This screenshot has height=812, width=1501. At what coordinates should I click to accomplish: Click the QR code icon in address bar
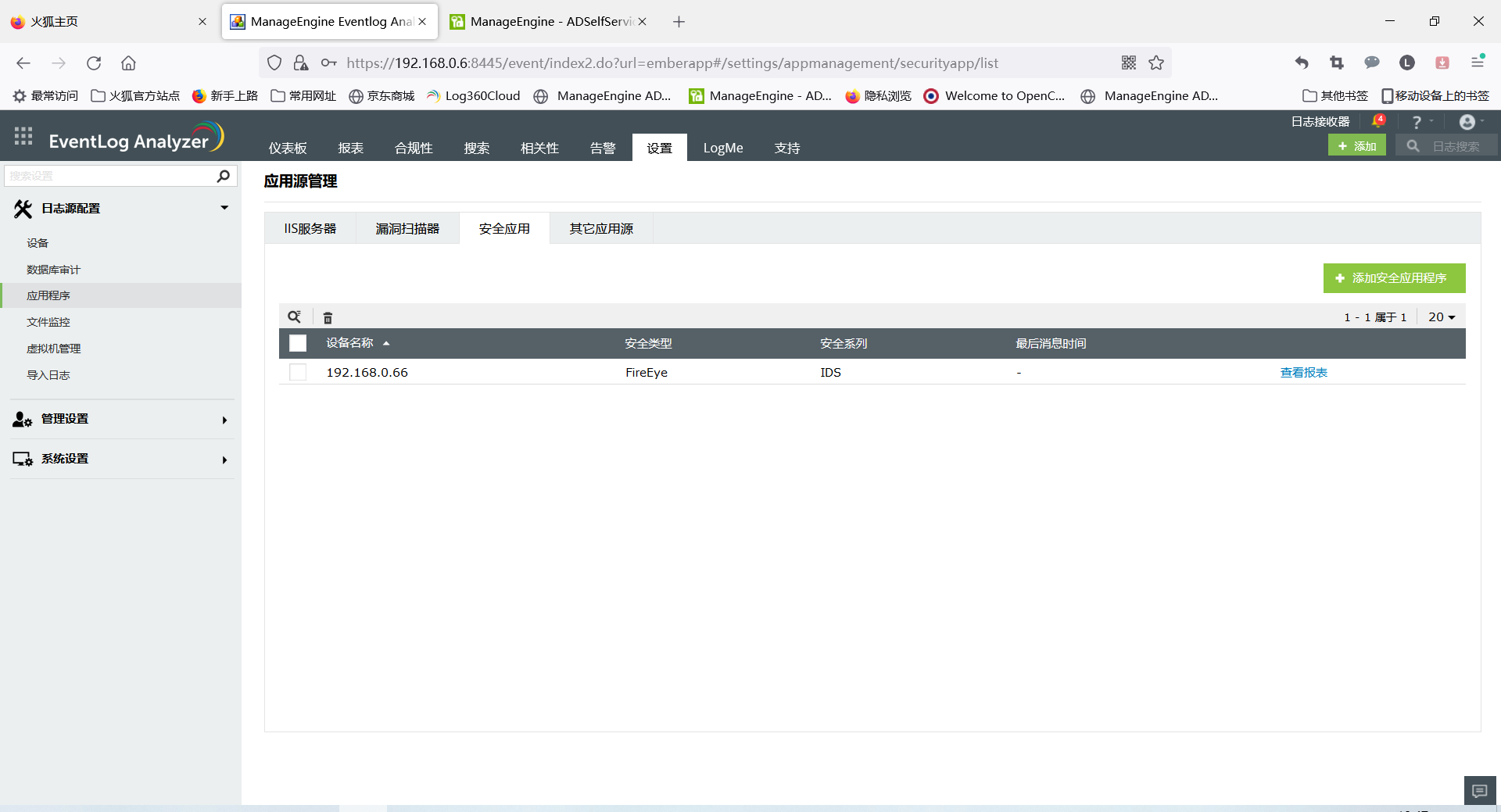tap(1128, 63)
